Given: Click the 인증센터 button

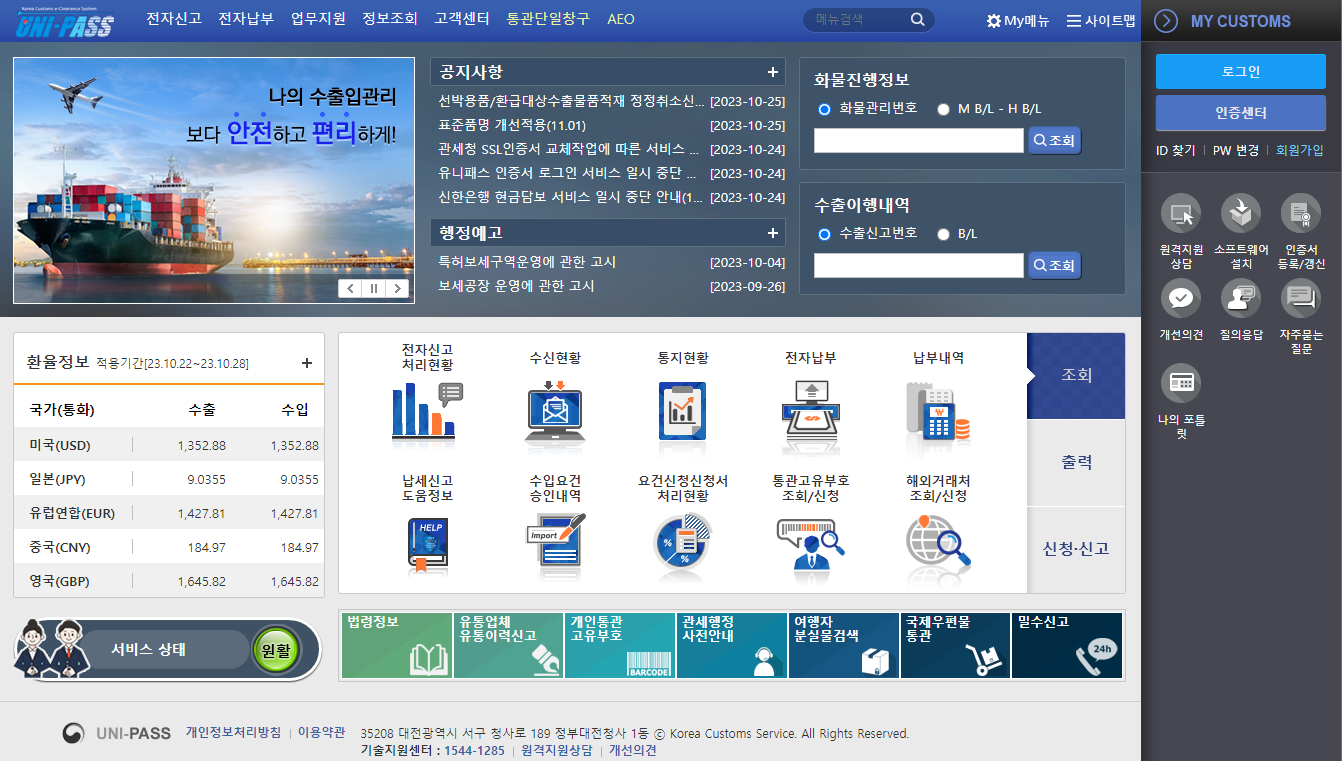Looking at the screenshot, I should 1241,113.
